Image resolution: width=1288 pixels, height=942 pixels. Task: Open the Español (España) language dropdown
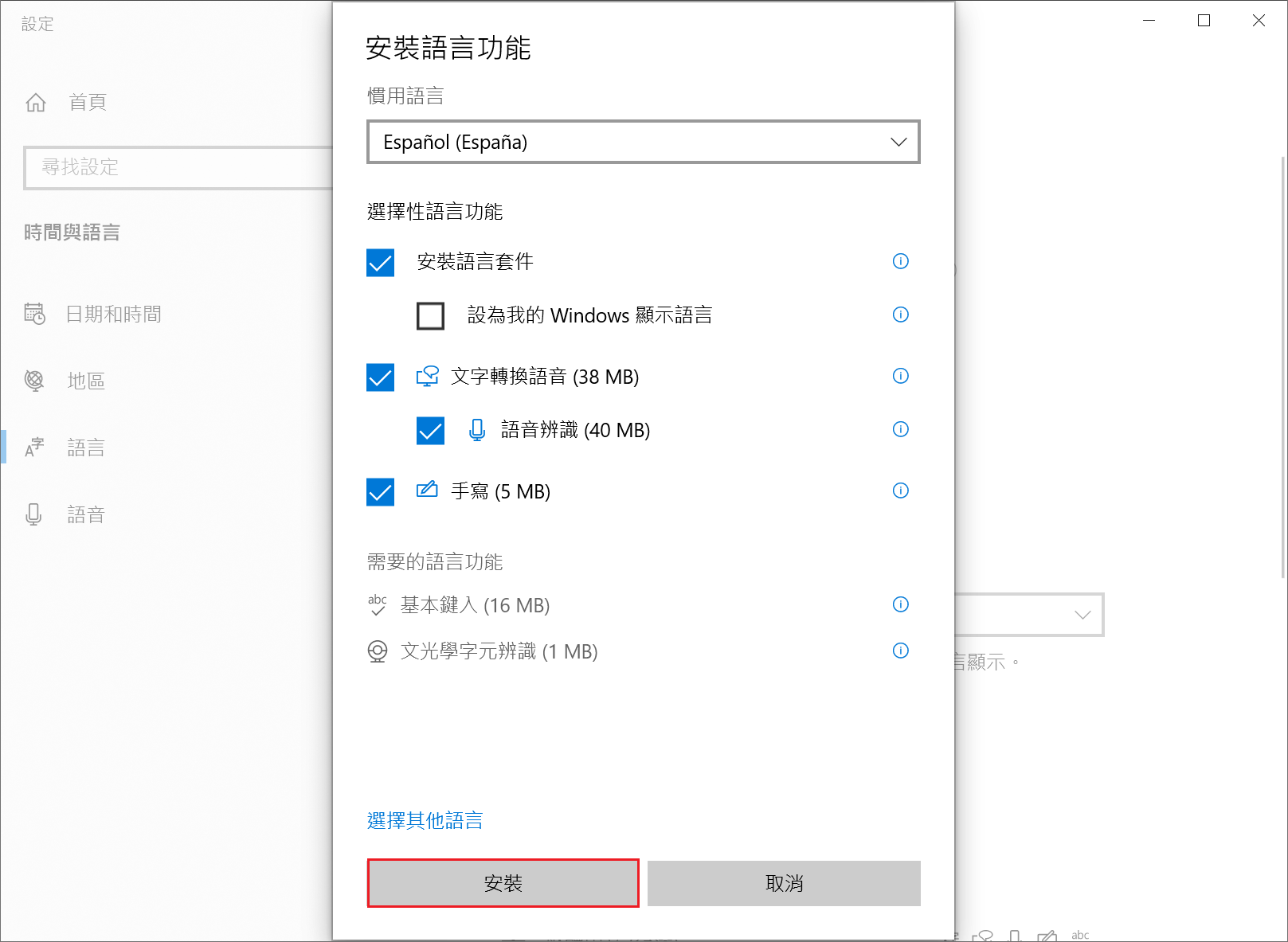(x=643, y=142)
